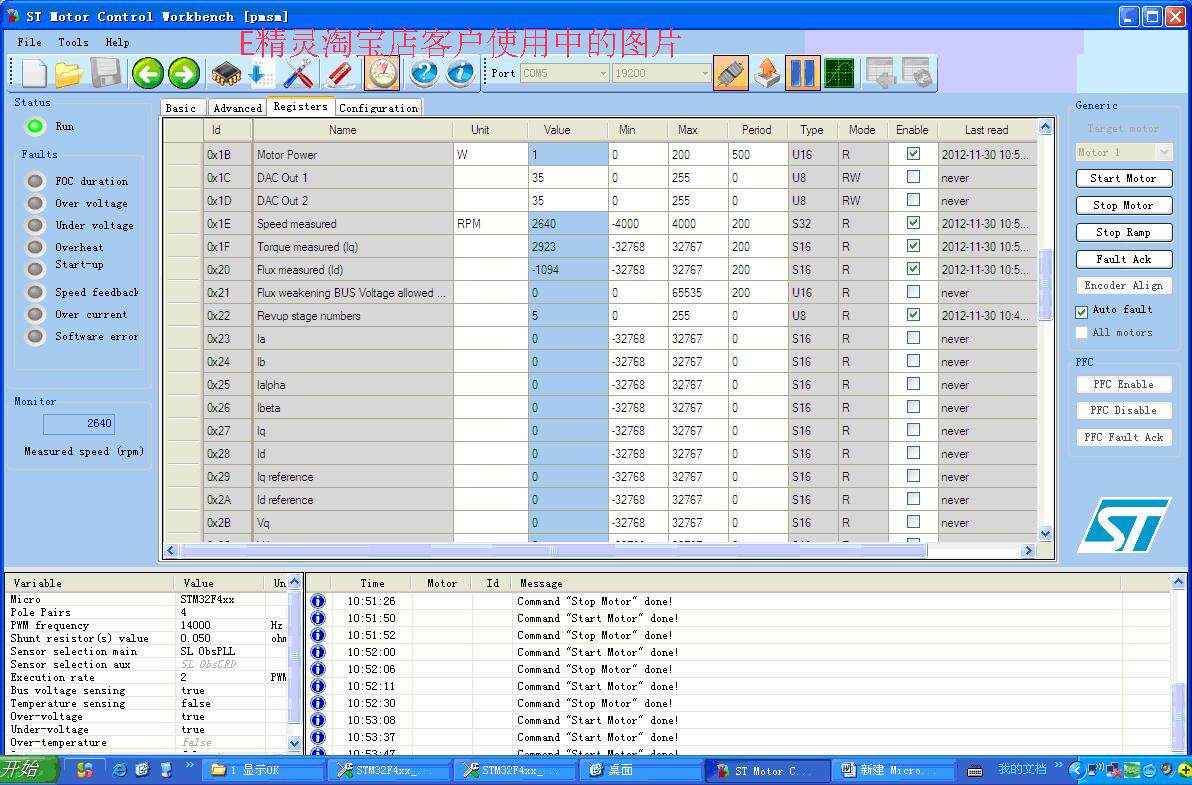Toggle the gauge monitor icon
This screenshot has width=1192, height=785.
pyautogui.click(x=382, y=73)
